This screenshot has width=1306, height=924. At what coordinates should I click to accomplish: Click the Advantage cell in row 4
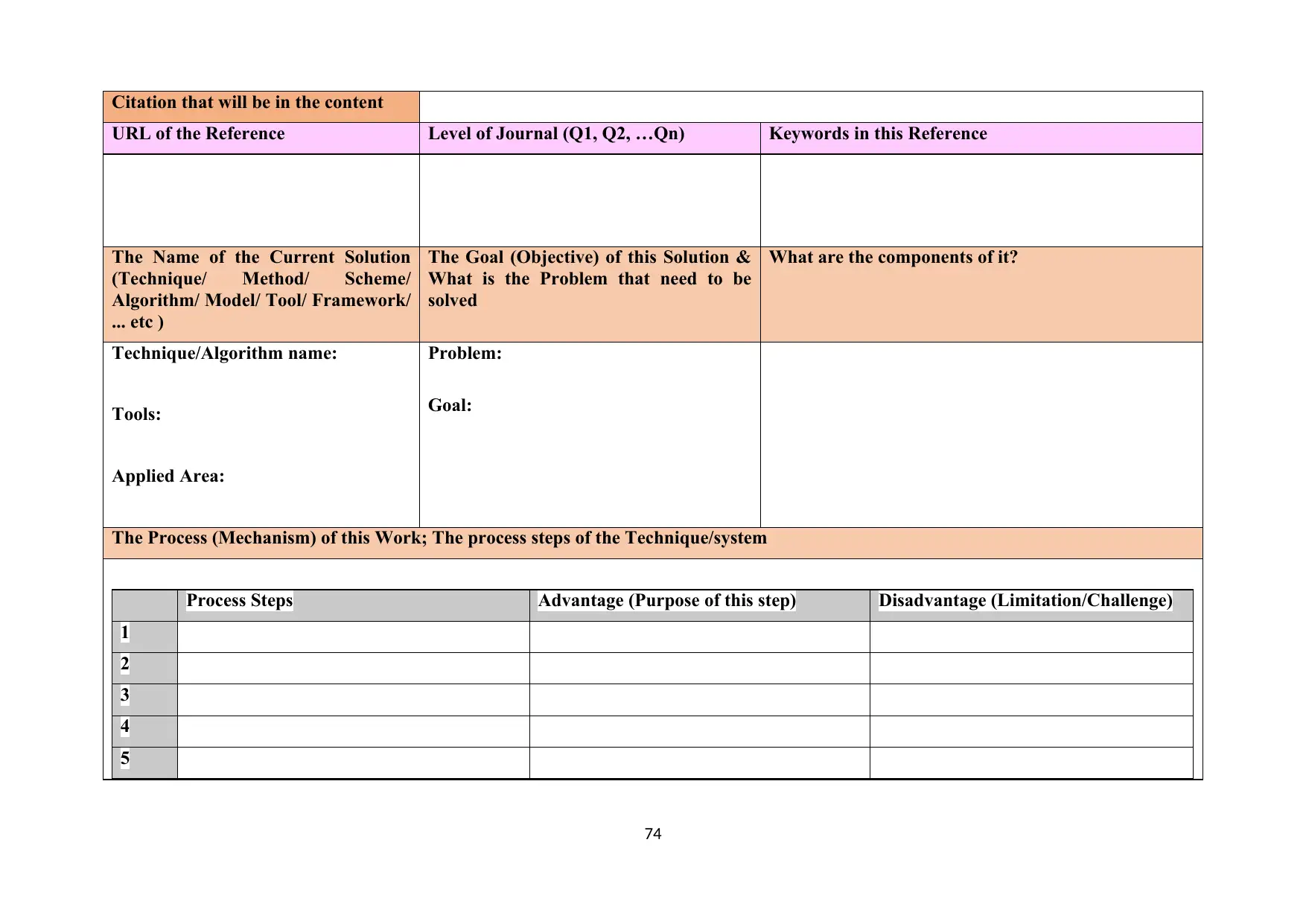click(700, 731)
